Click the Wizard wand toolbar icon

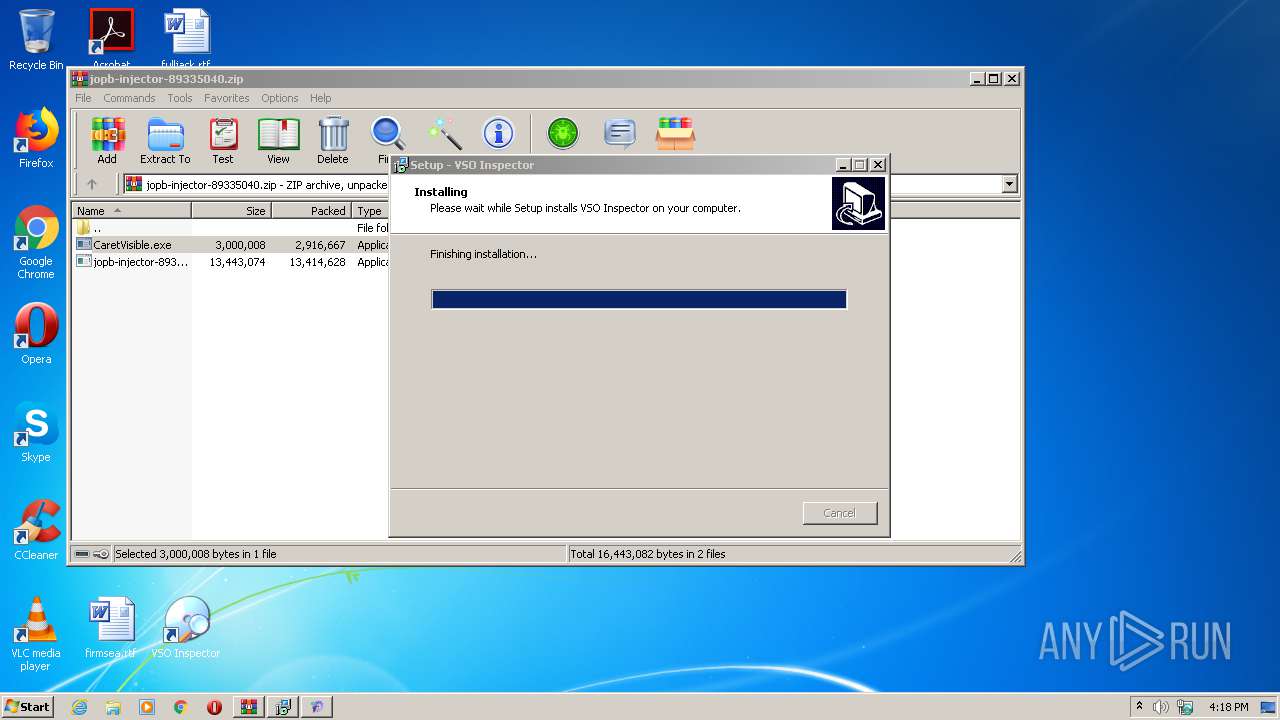tap(444, 133)
